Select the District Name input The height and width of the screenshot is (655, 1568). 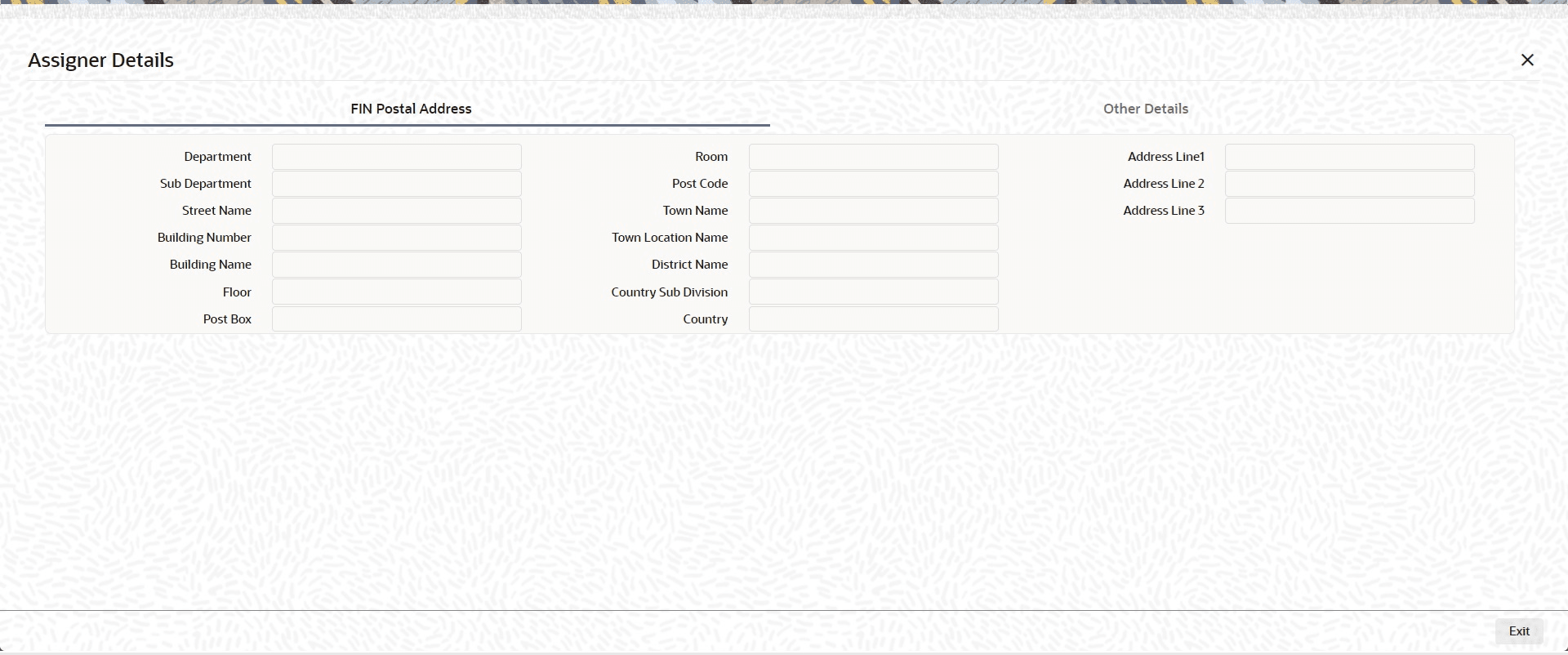pyautogui.click(x=874, y=265)
